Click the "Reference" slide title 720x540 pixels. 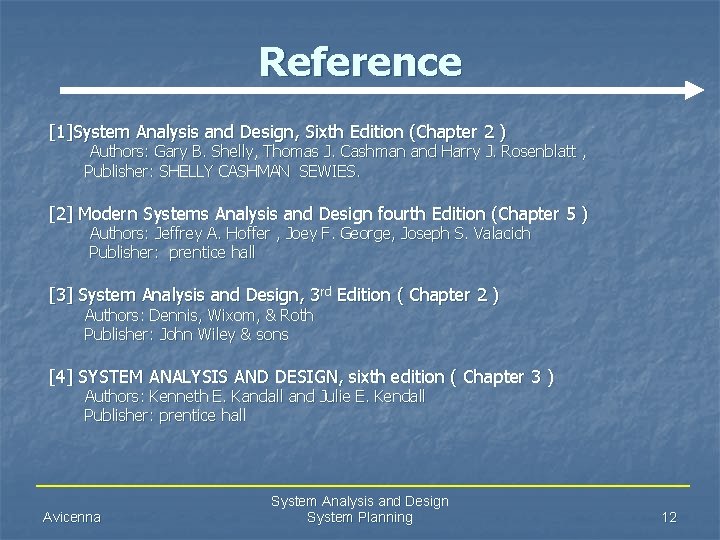click(360, 62)
